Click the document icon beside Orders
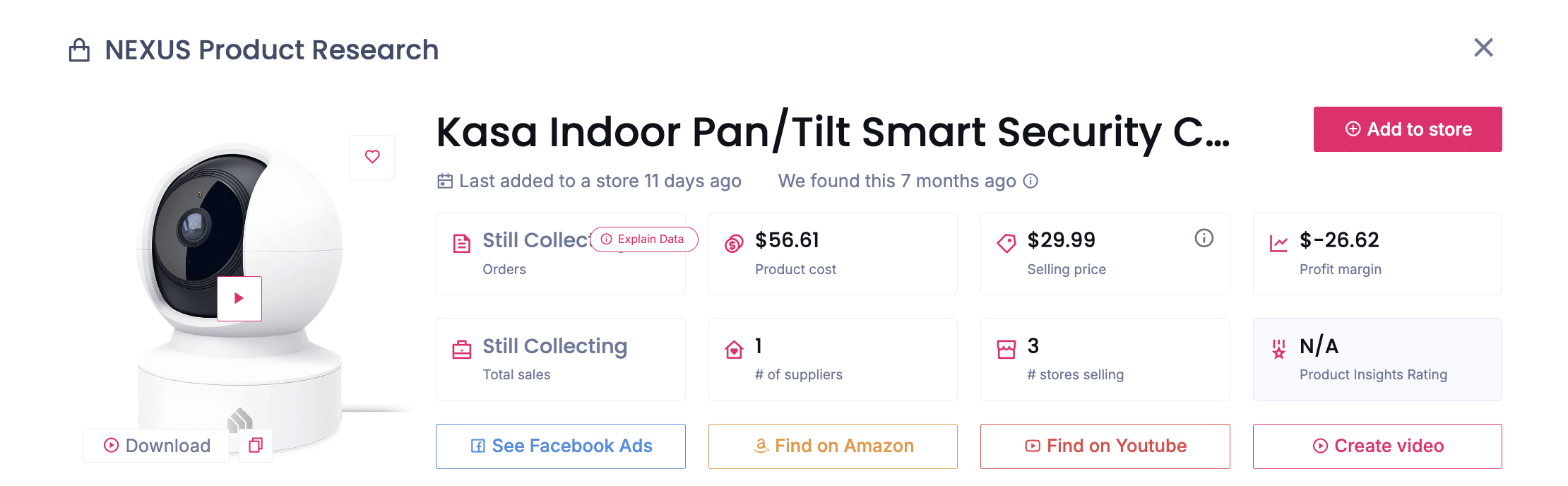Screen dimensions: 1568x486 (x=461, y=242)
